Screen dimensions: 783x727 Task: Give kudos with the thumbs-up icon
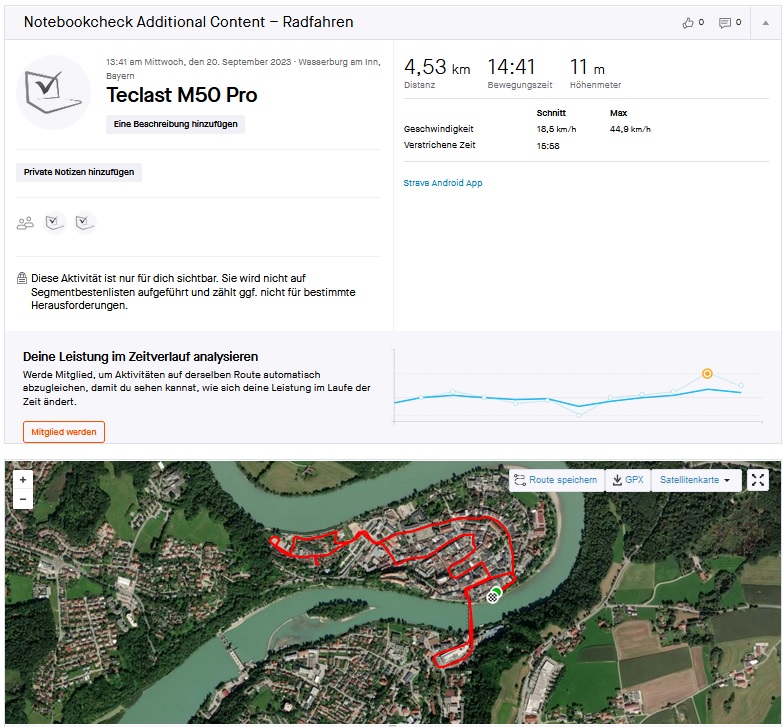(x=688, y=22)
